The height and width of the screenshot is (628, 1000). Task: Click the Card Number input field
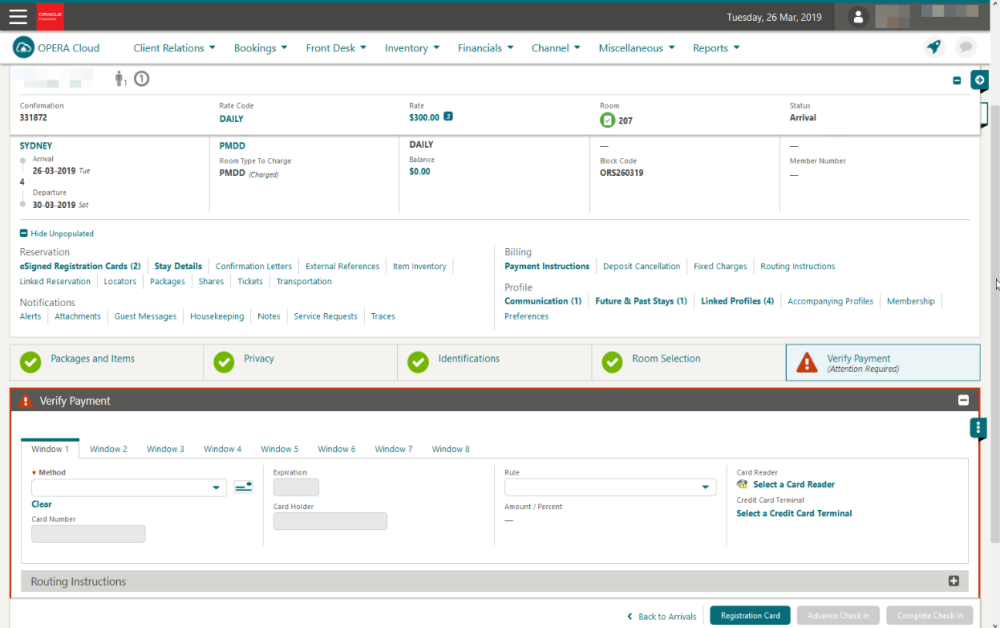[x=88, y=534]
